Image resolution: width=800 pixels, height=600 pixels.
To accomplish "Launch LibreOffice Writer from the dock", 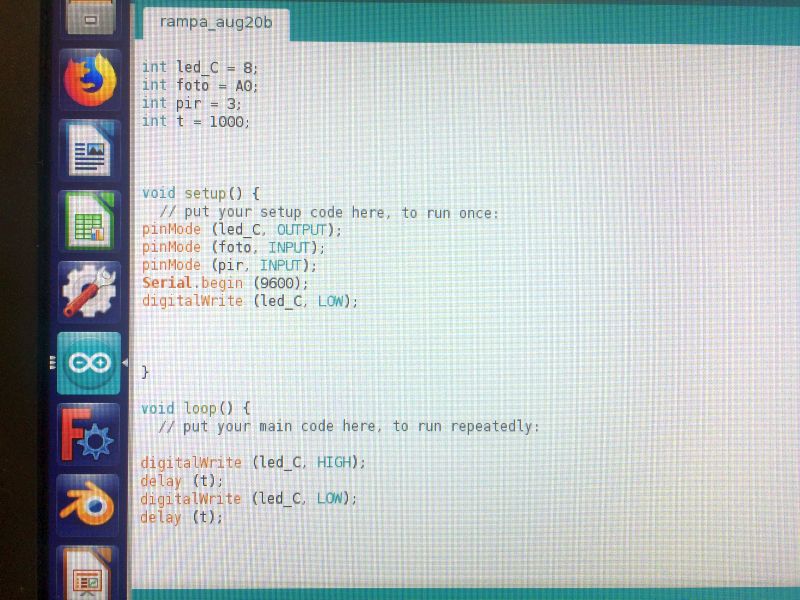I will (90, 151).
